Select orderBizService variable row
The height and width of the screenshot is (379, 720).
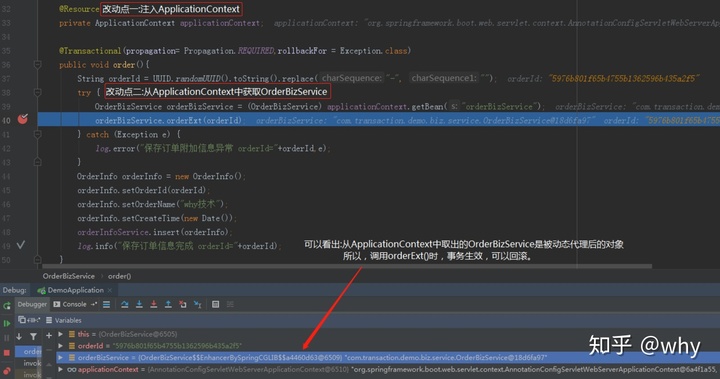point(387,357)
